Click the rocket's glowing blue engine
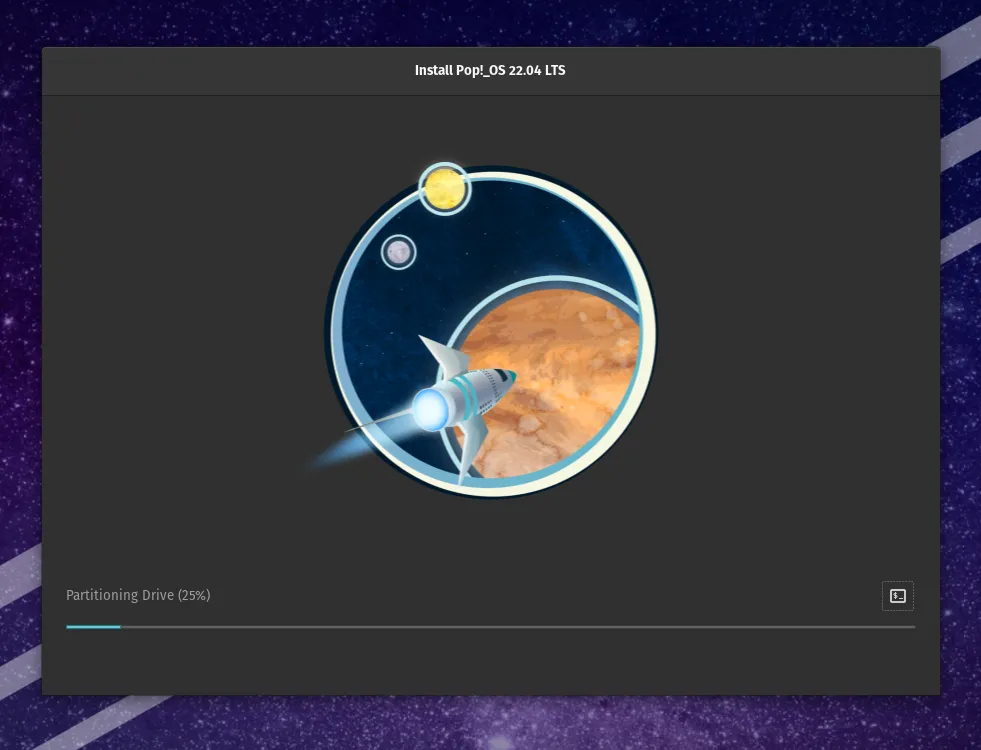The width and height of the screenshot is (981, 750). [432, 410]
